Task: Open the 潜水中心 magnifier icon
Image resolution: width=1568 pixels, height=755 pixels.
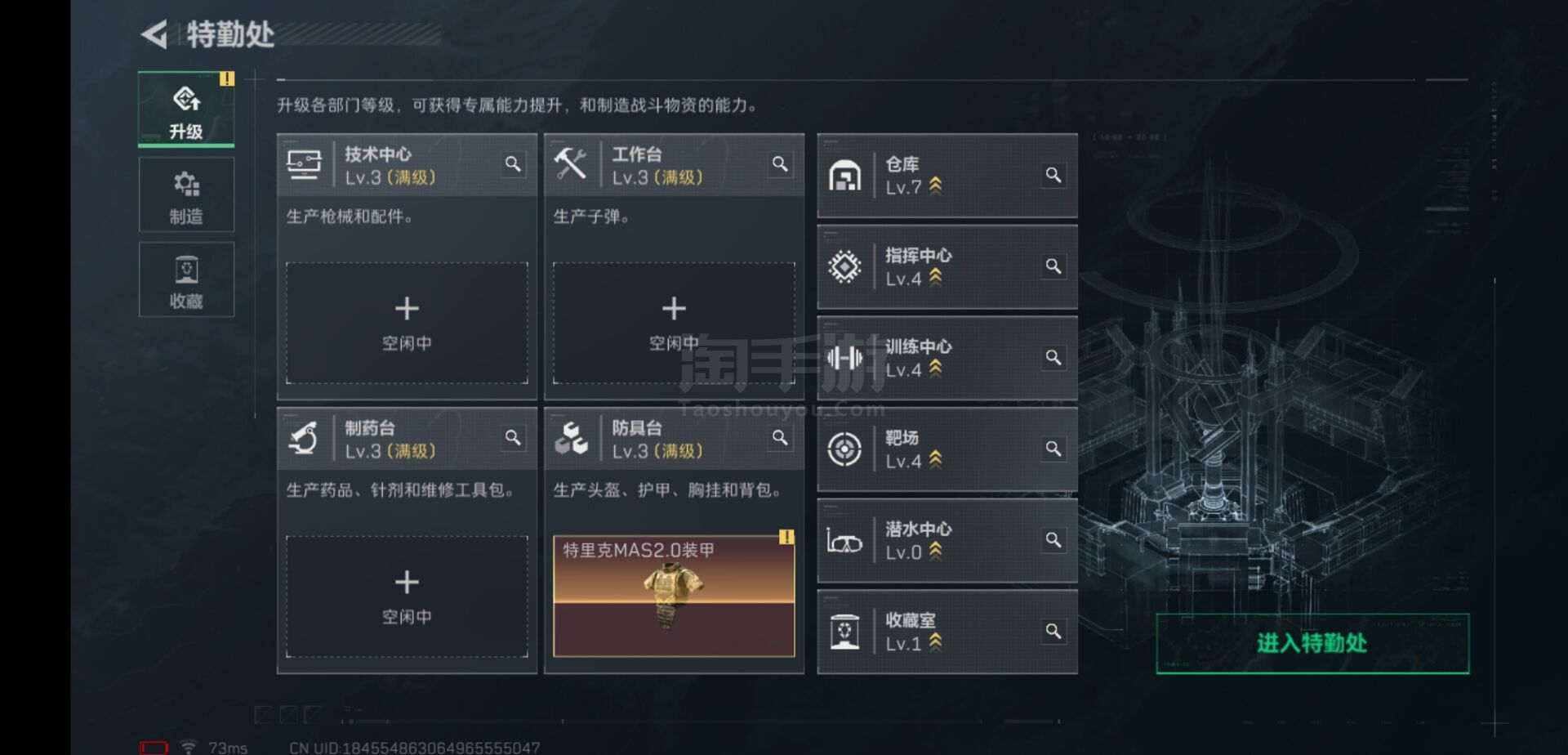Action: (x=1053, y=540)
